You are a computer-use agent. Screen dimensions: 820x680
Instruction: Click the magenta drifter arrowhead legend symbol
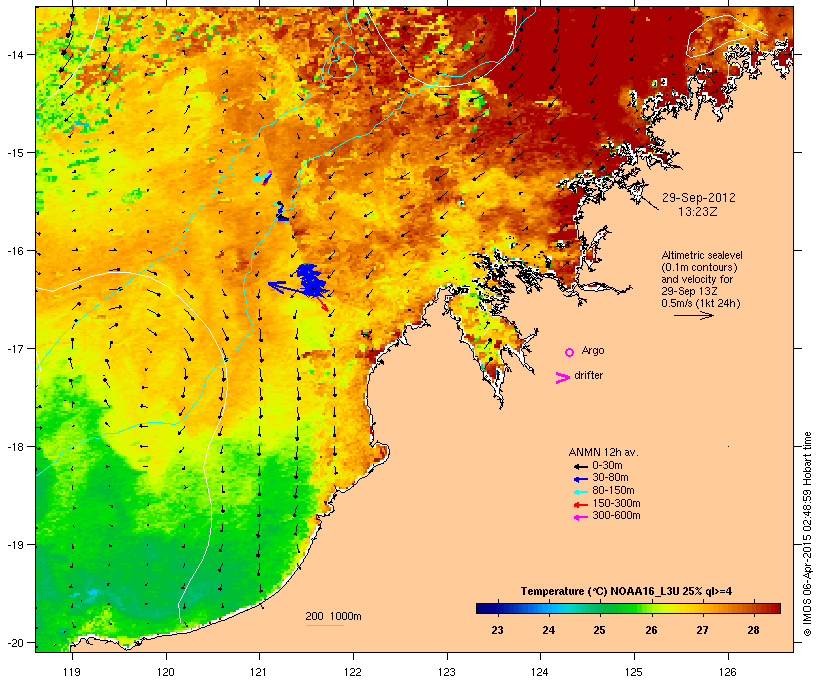tap(563, 378)
